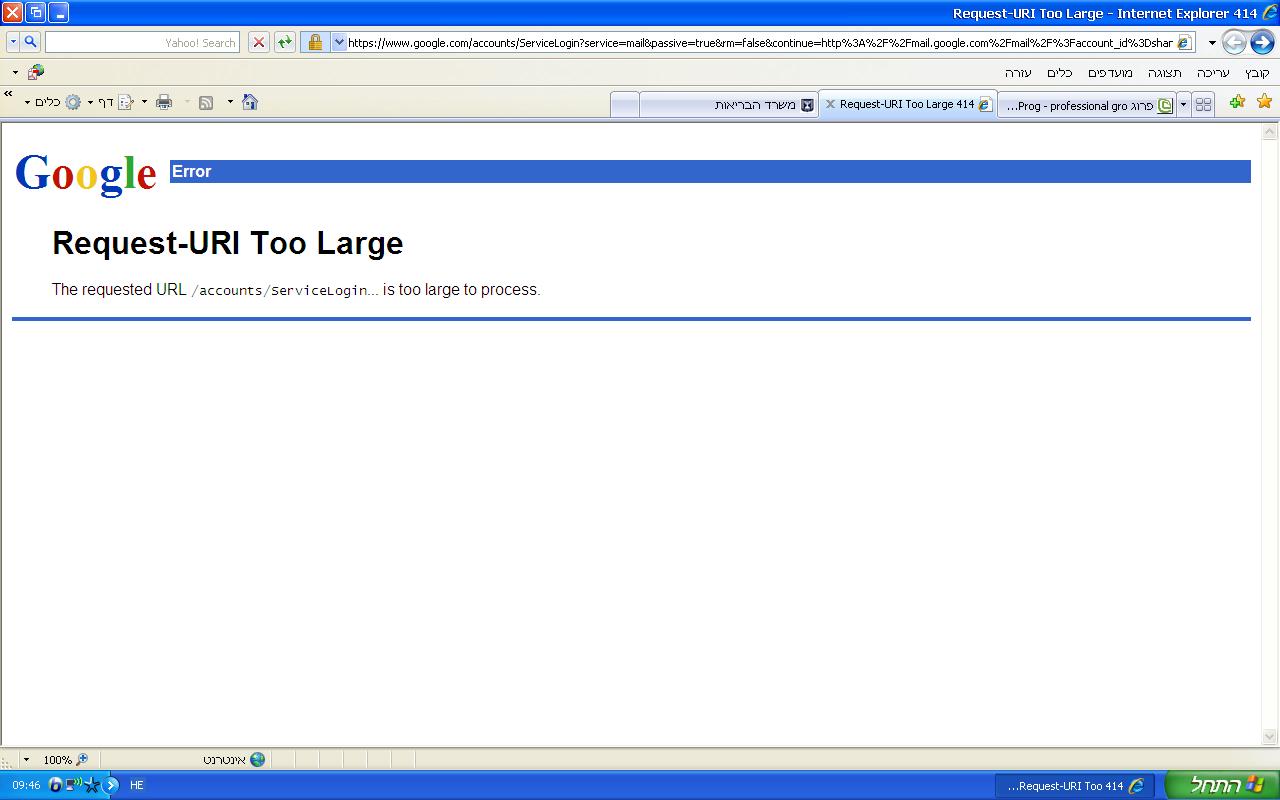
Task: Click the Internet Explorer icon in the title bar
Action: (1270, 13)
